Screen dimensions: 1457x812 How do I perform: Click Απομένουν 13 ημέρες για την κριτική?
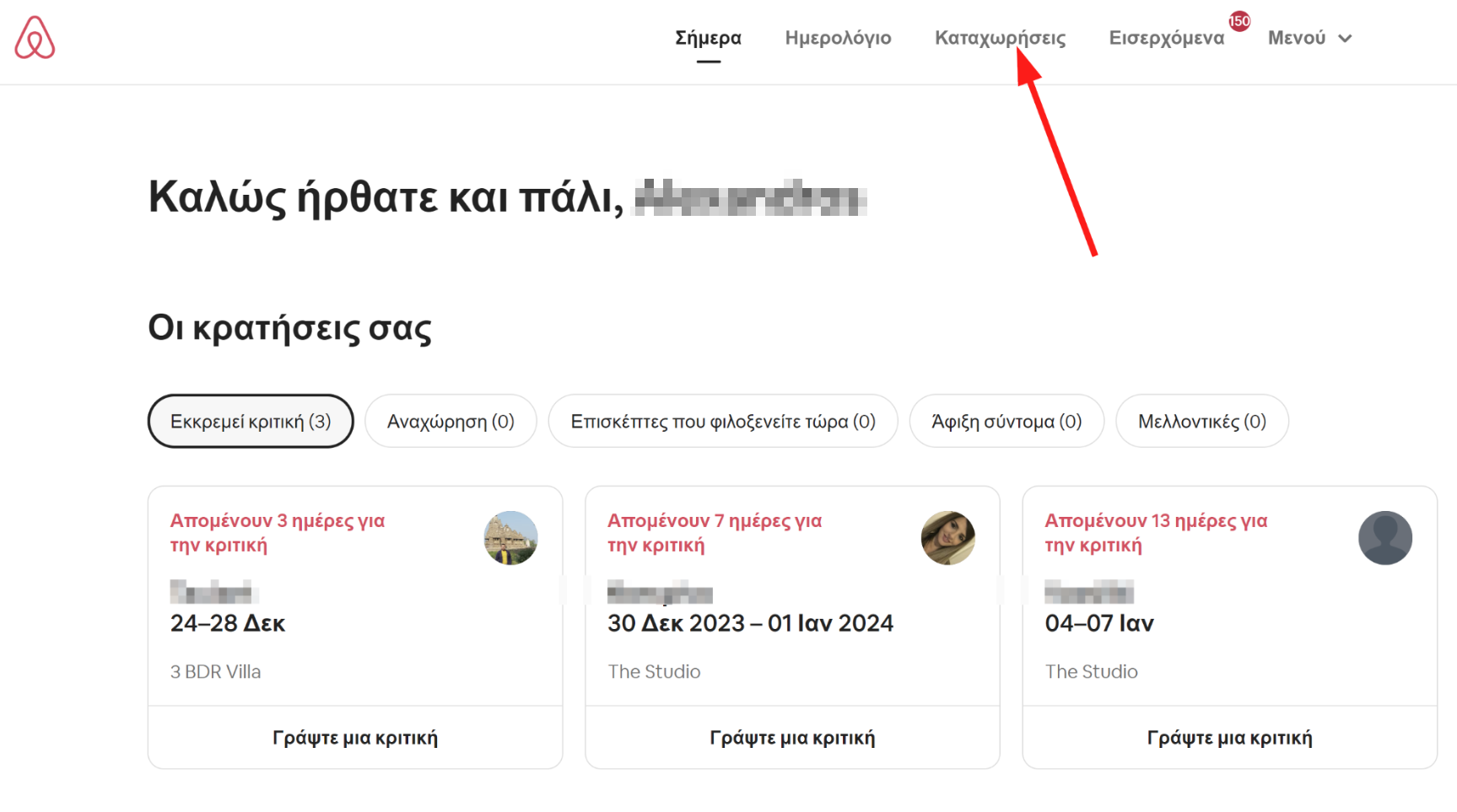[x=1156, y=533]
